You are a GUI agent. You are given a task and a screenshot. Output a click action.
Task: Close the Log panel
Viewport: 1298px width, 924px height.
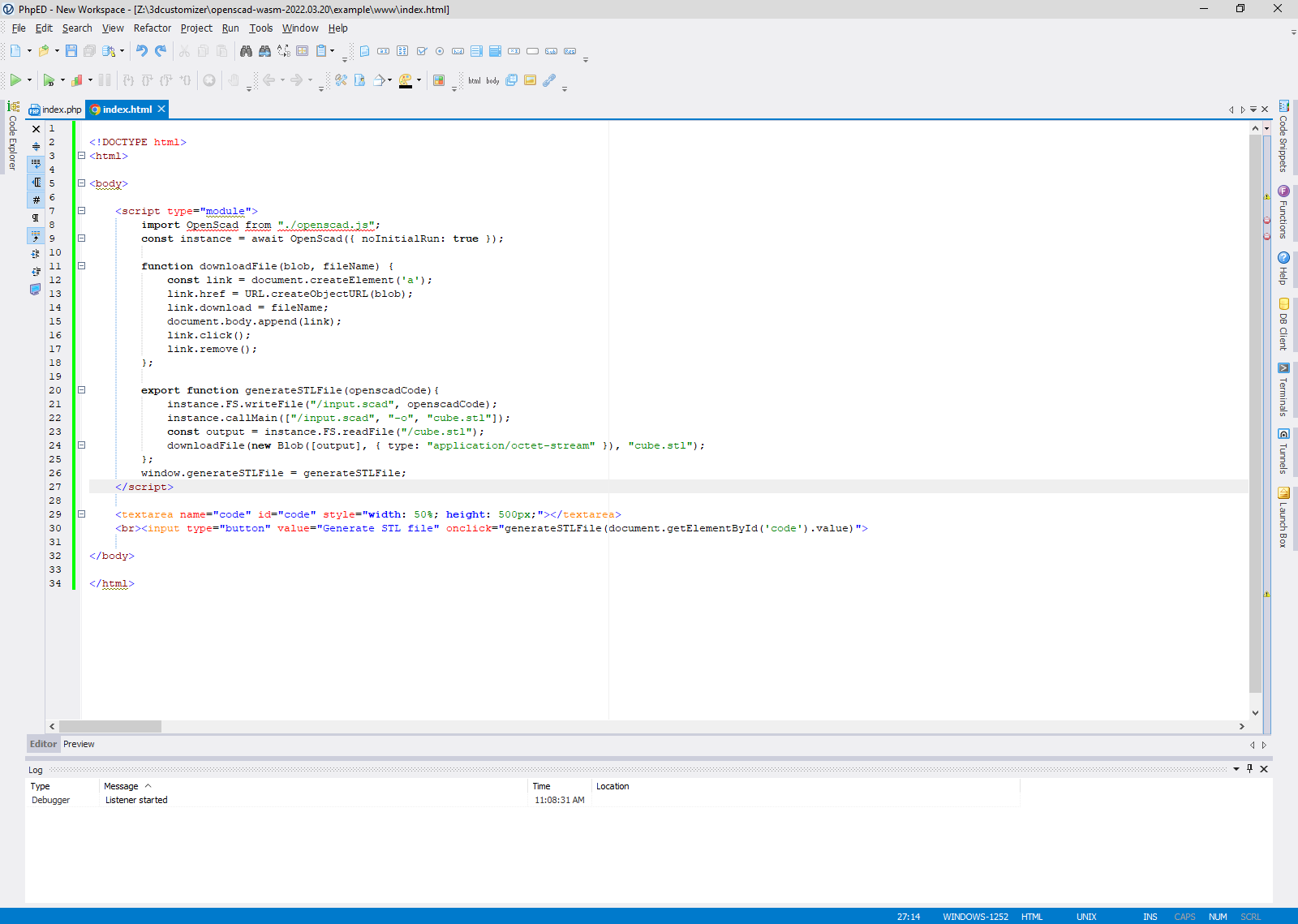(x=1264, y=769)
